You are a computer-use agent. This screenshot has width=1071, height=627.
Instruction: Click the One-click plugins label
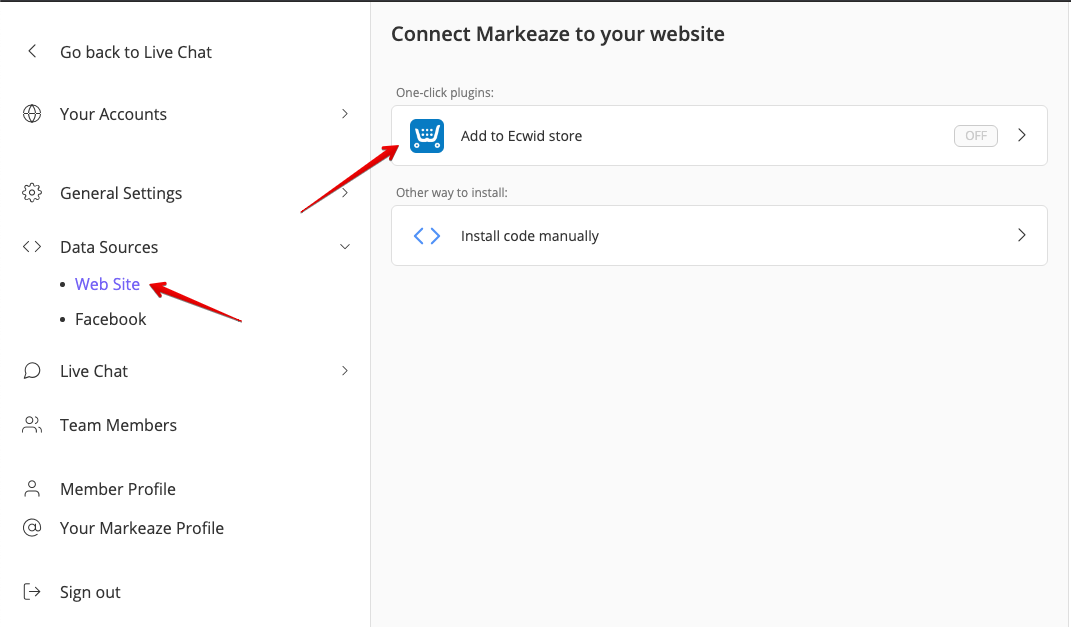tap(445, 93)
